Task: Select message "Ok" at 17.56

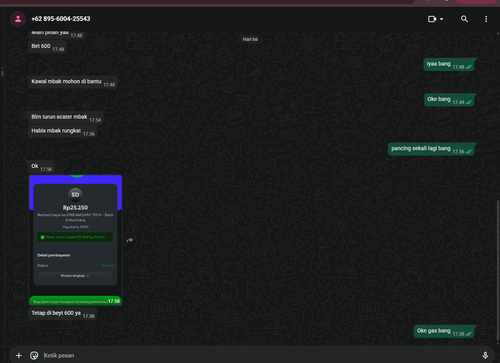Action: [41, 167]
